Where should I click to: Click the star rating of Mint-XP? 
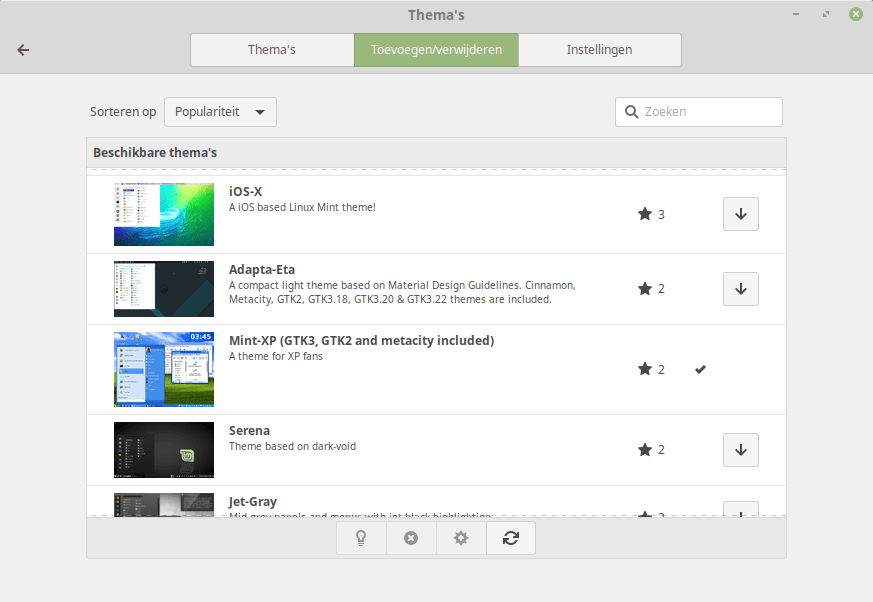click(651, 369)
